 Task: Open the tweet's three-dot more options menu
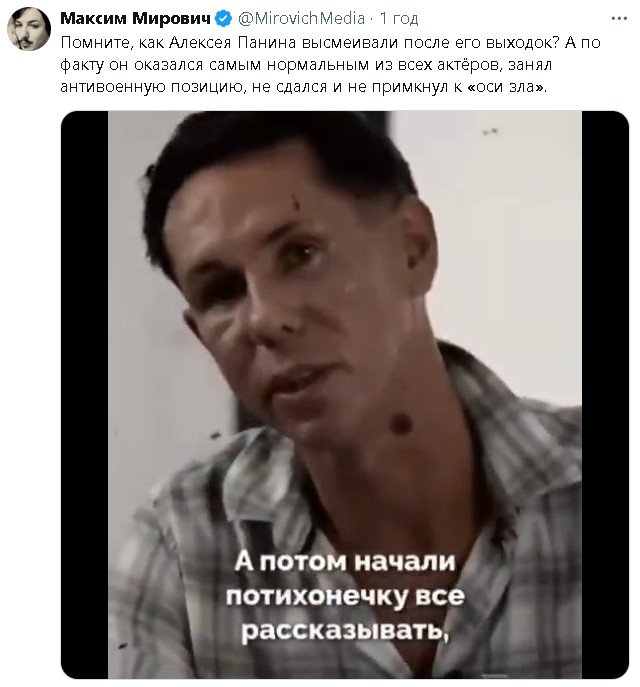click(619, 18)
